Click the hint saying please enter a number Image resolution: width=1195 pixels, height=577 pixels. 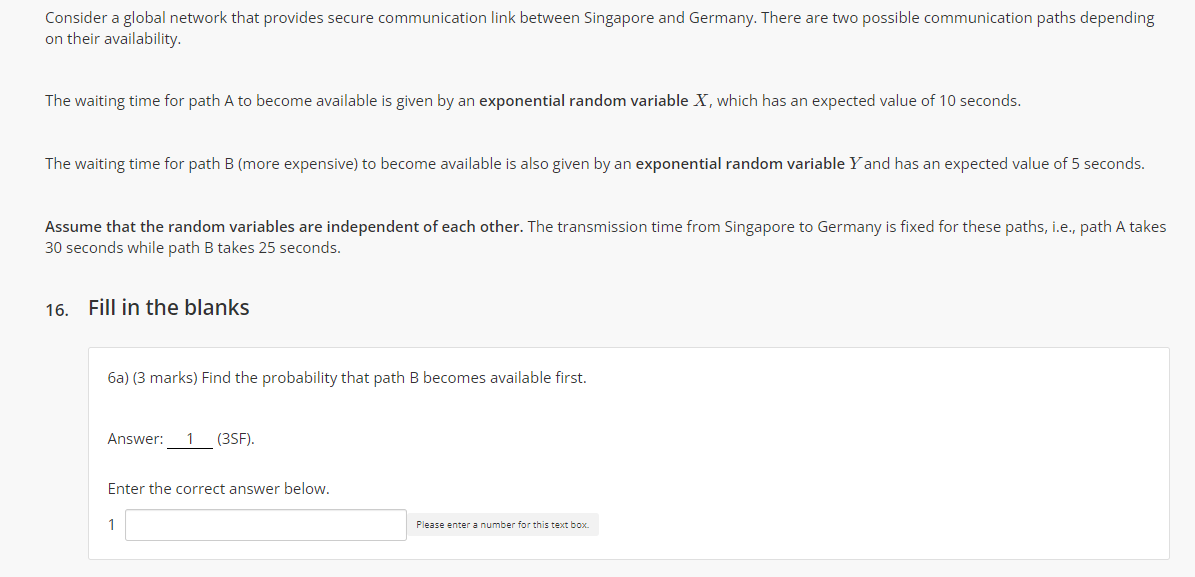click(x=503, y=524)
